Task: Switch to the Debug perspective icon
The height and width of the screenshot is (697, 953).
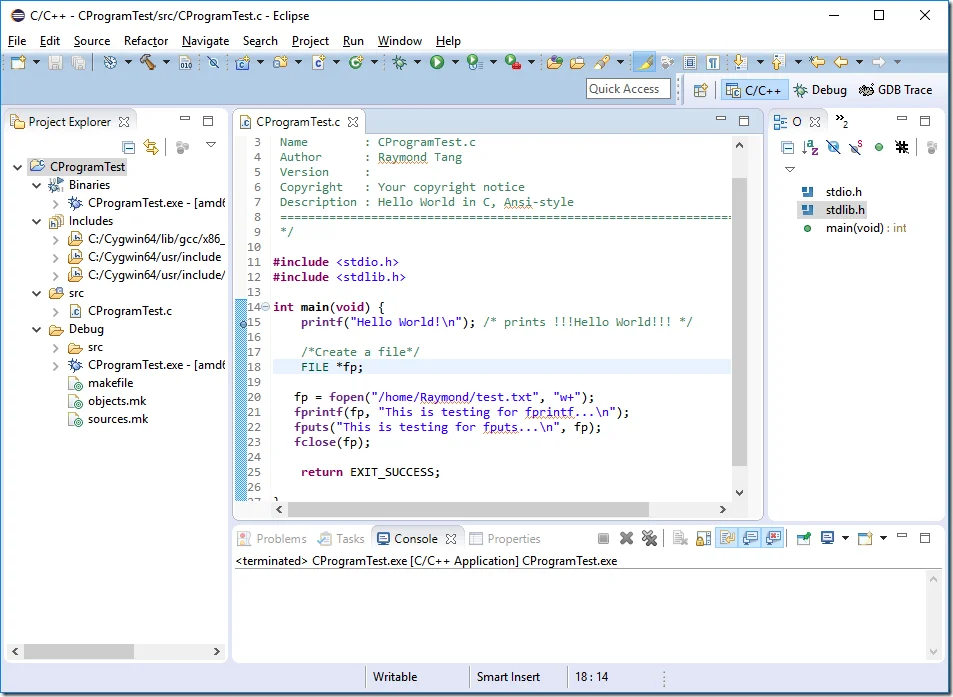Action: pos(820,89)
